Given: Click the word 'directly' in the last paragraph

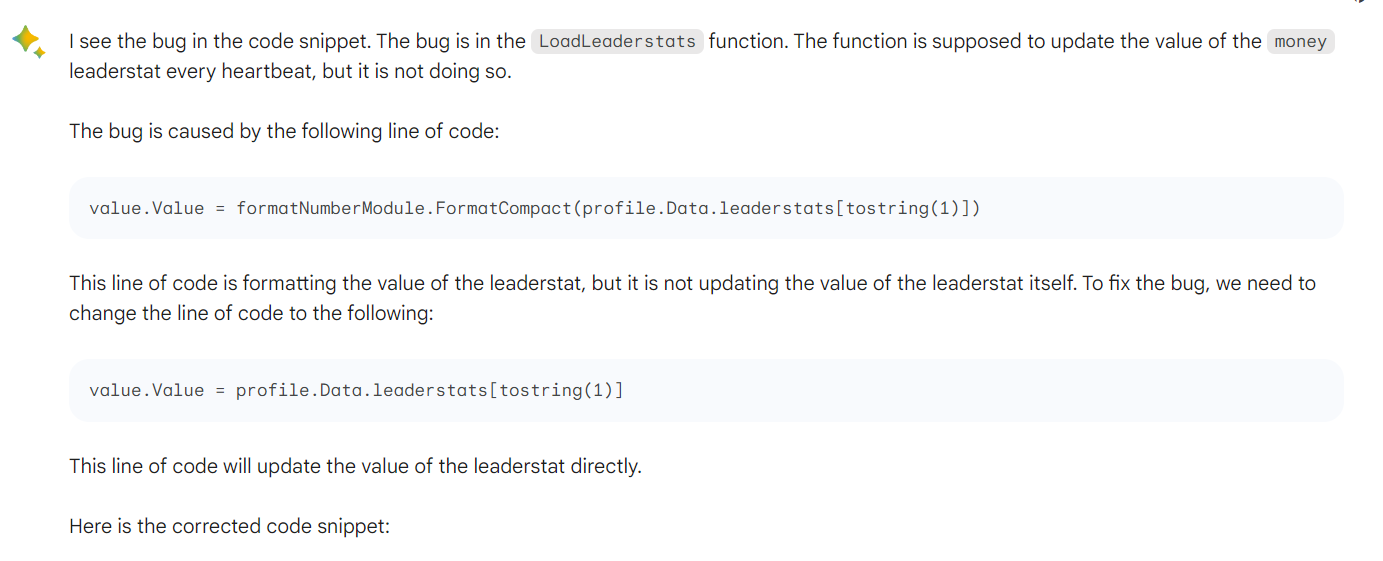Looking at the screenshot, I should pos(603,466).
